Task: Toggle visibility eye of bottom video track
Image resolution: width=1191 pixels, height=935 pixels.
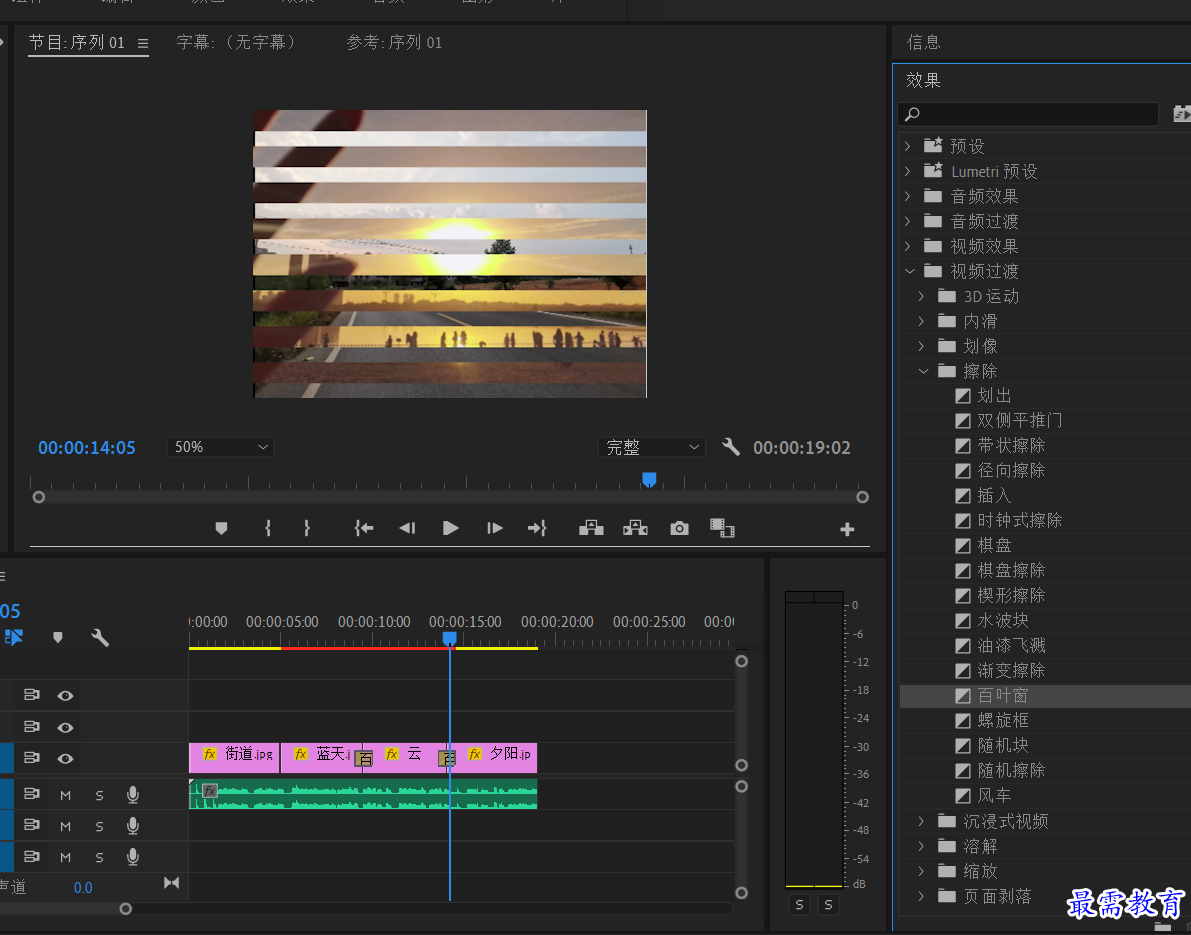Action: (65, 759)
